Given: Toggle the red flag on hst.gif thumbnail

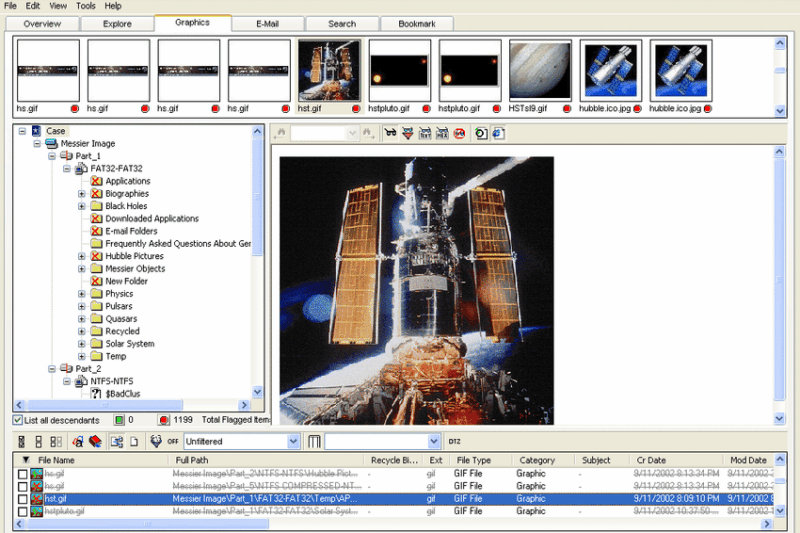Looking at the screenshot, I should click(356, 109).
